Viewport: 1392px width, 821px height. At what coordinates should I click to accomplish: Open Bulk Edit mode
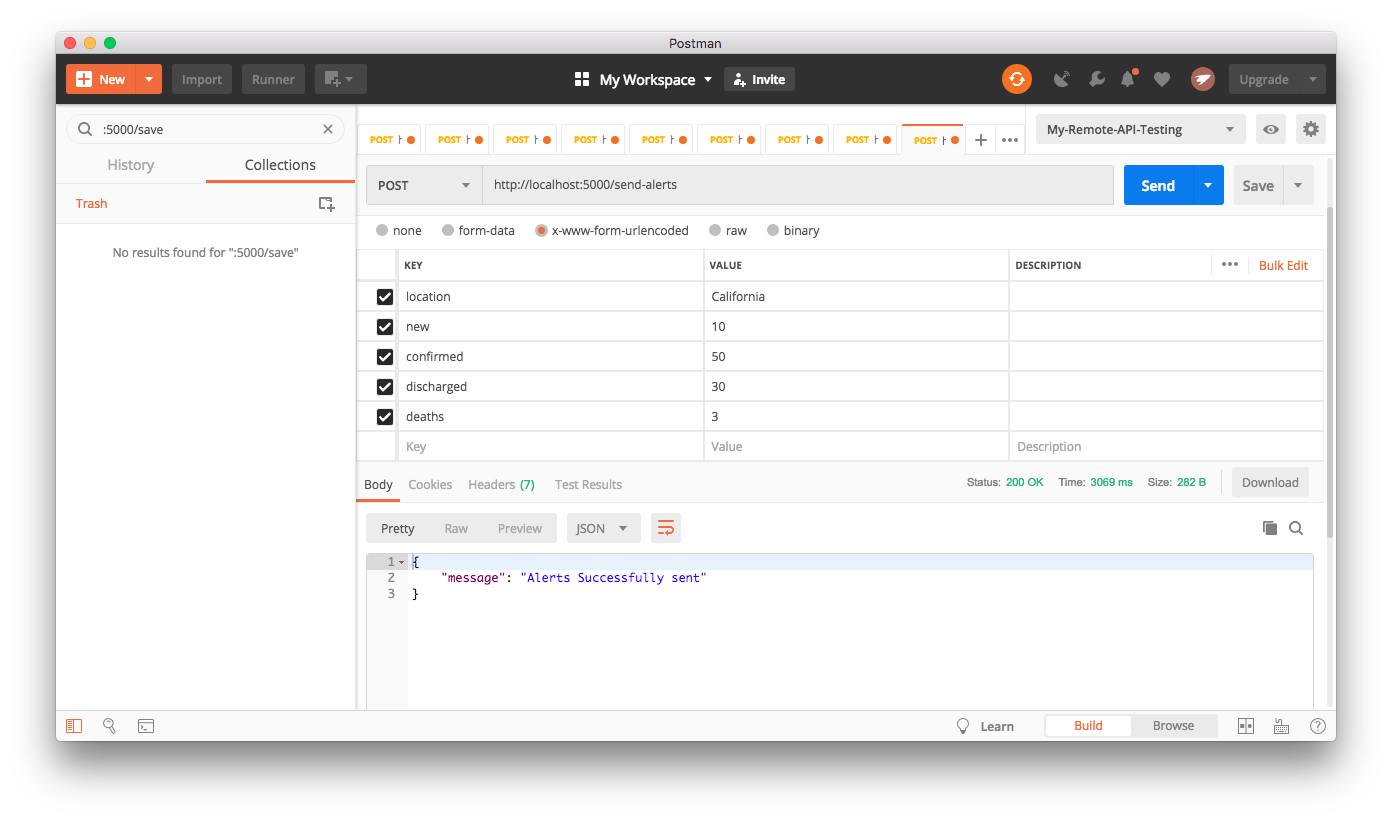coord(1283,265)
